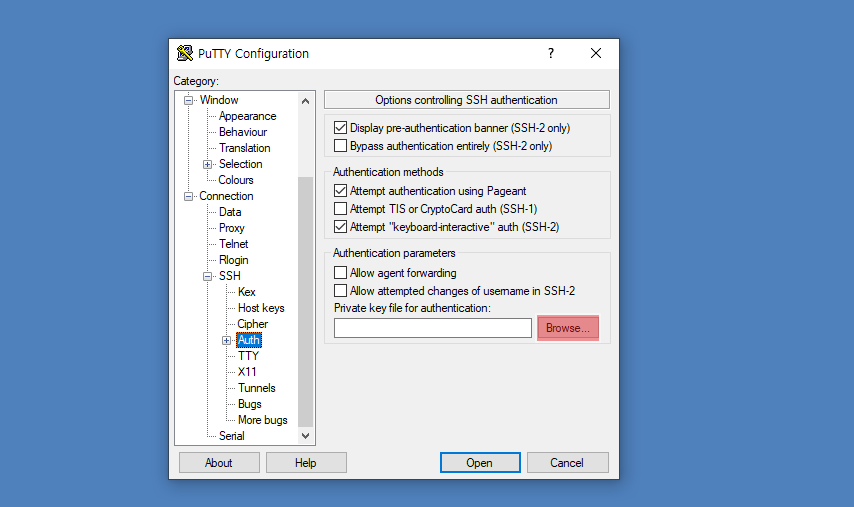The width and height of the screenshot is (854, 507).
Task: Select X11 under SSH
Action: pos(247,372)
